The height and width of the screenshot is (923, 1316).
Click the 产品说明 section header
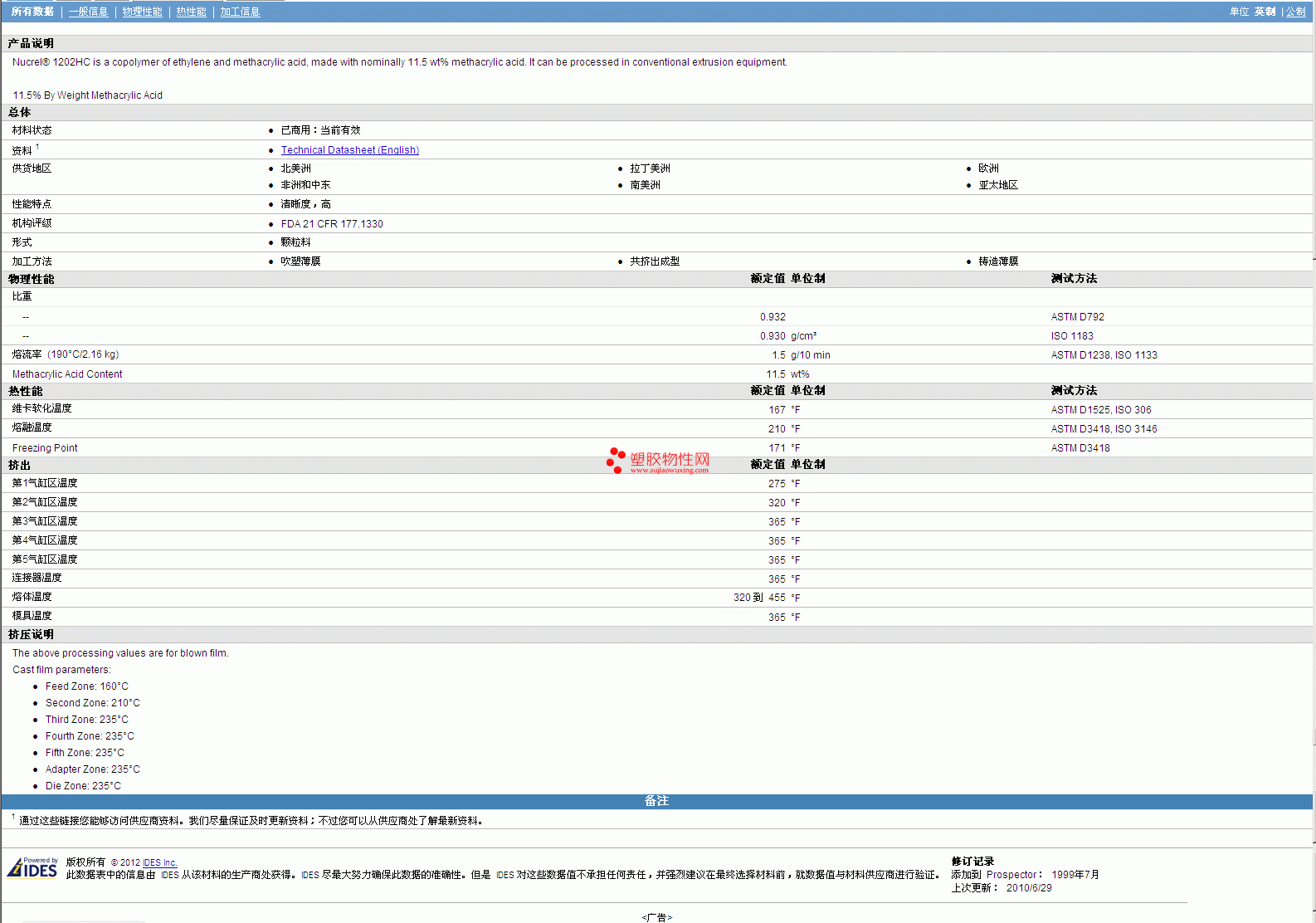[x=32, y=43]
